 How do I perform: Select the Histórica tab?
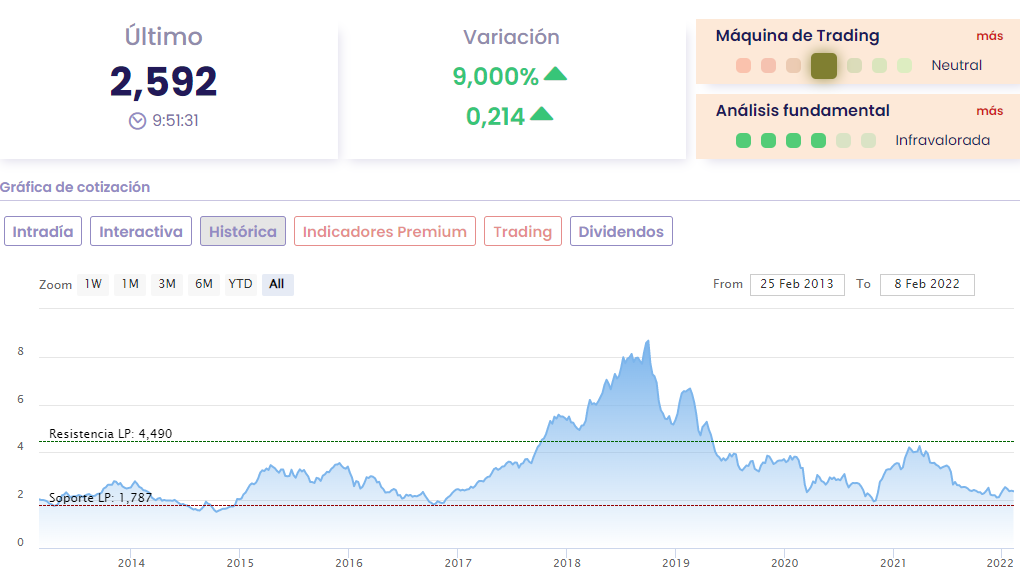click(243, 232)
